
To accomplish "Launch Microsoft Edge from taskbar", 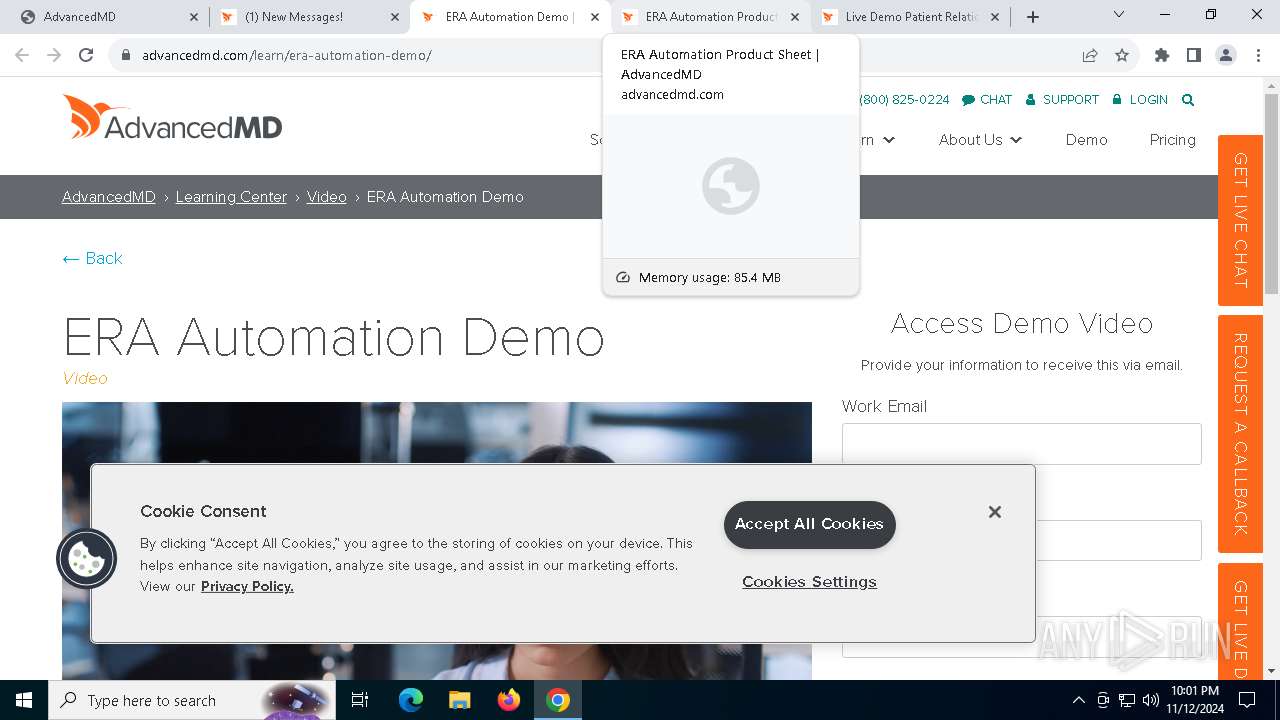I will click(411, 700).
